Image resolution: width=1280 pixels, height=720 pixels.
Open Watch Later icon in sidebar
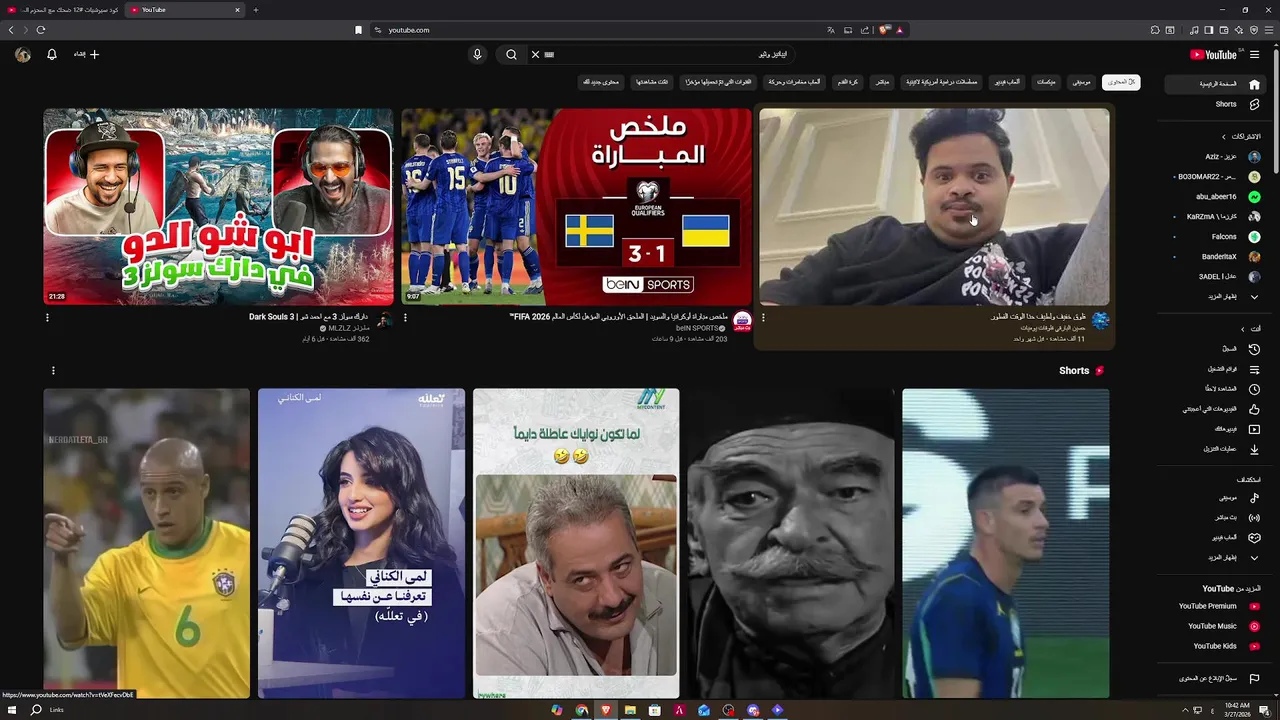(x=1254, y=389)
